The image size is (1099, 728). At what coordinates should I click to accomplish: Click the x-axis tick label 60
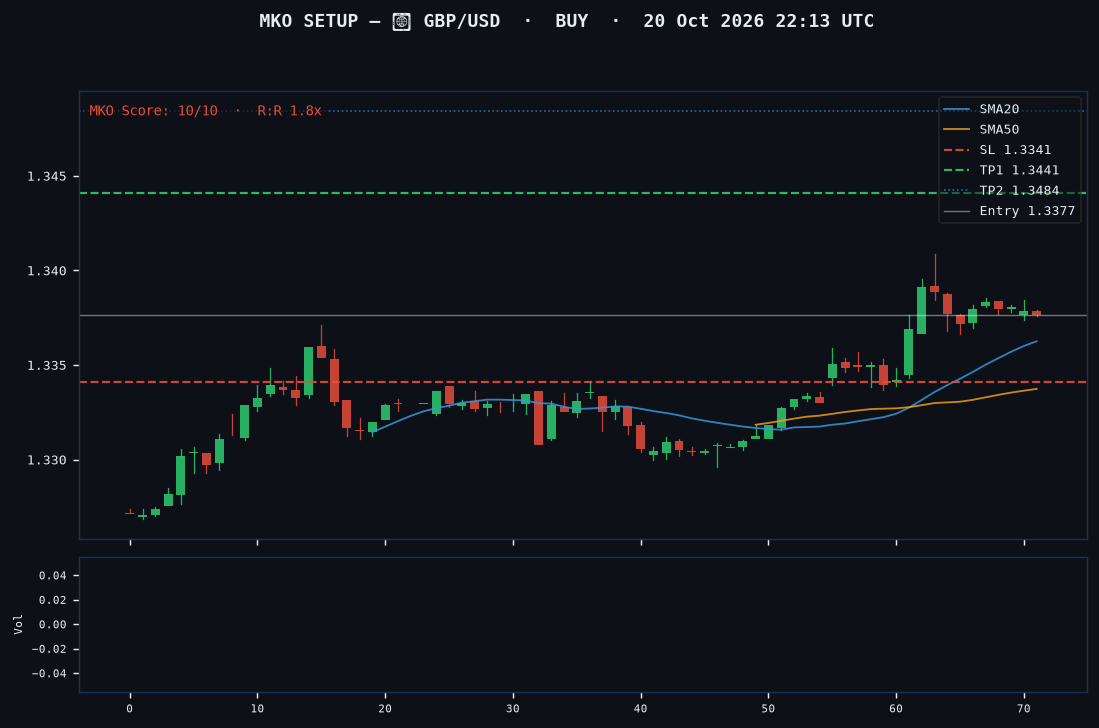[896, 708]
